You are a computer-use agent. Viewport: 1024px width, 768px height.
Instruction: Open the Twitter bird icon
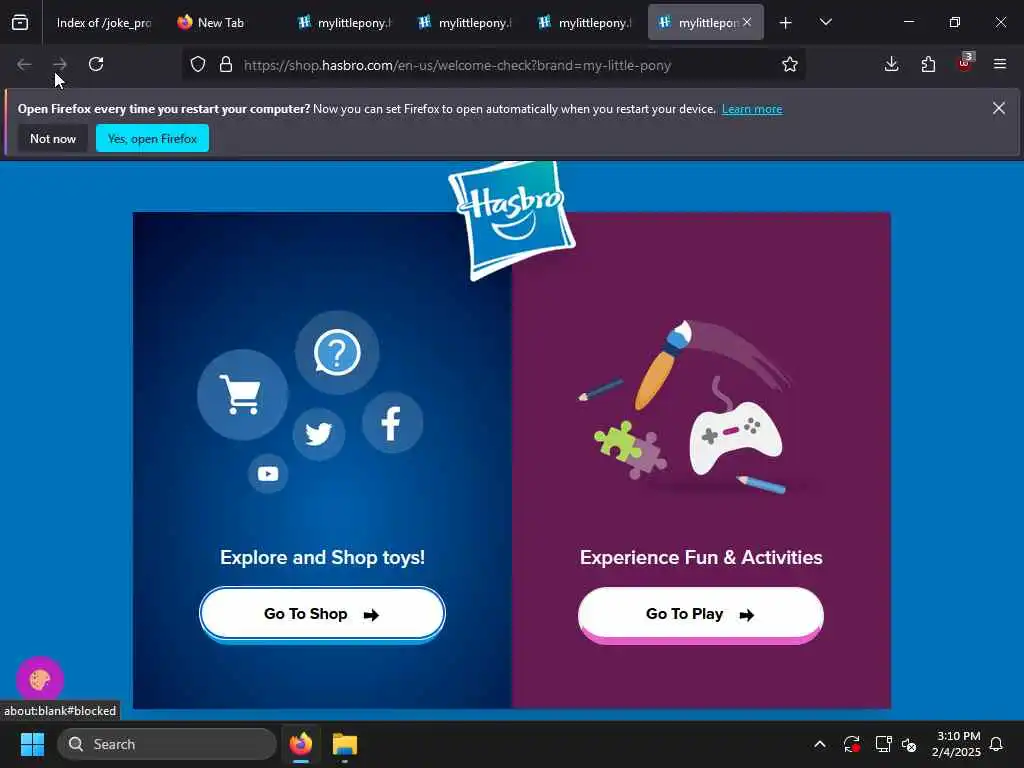click(x=319, y=434)
